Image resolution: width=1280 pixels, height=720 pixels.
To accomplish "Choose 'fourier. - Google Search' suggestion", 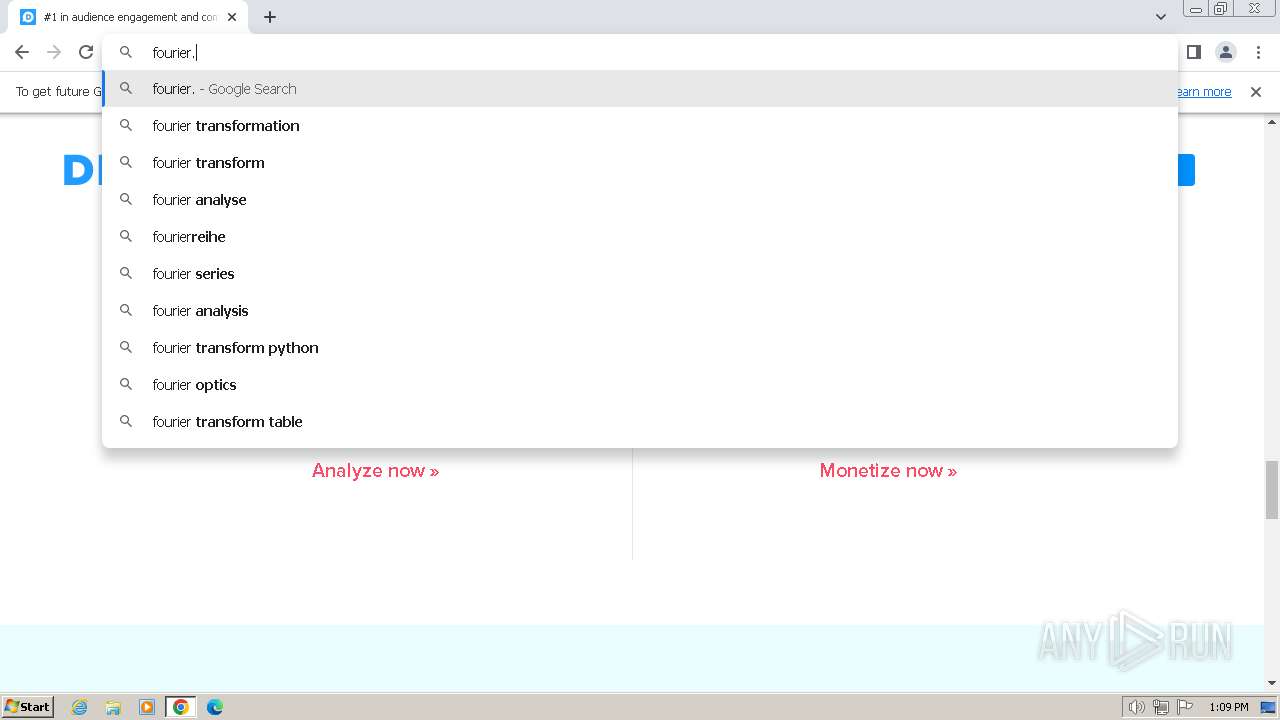I will [640, 89].
